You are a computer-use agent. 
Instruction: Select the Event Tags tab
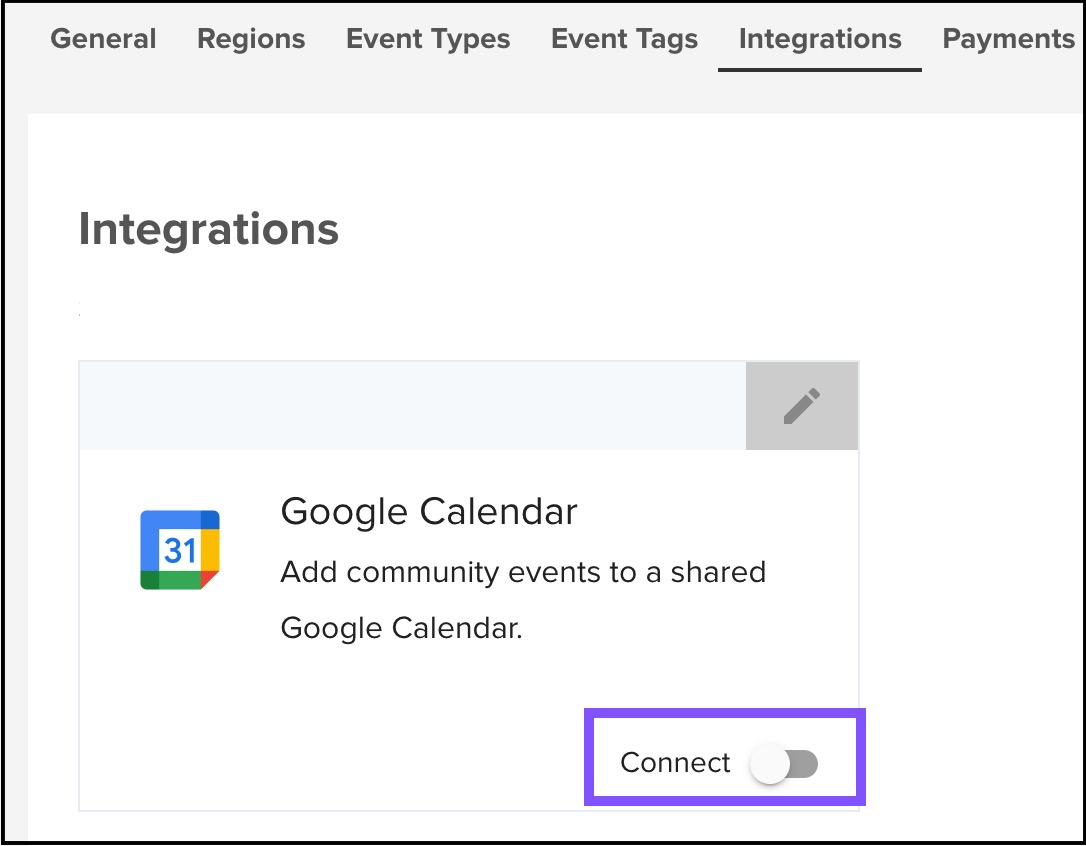coord(623,38)
